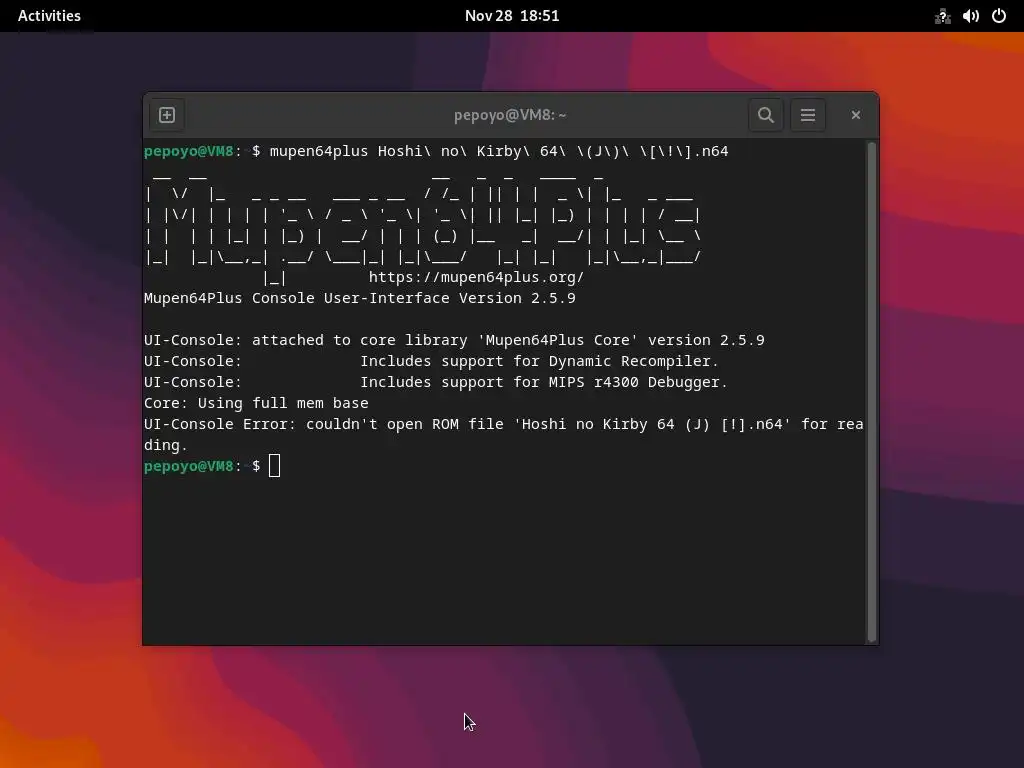The height and width of the screenshot is (768, 1024).
Task: Click the terminal vertical scrollbar
Action: [x=871, y=392]
